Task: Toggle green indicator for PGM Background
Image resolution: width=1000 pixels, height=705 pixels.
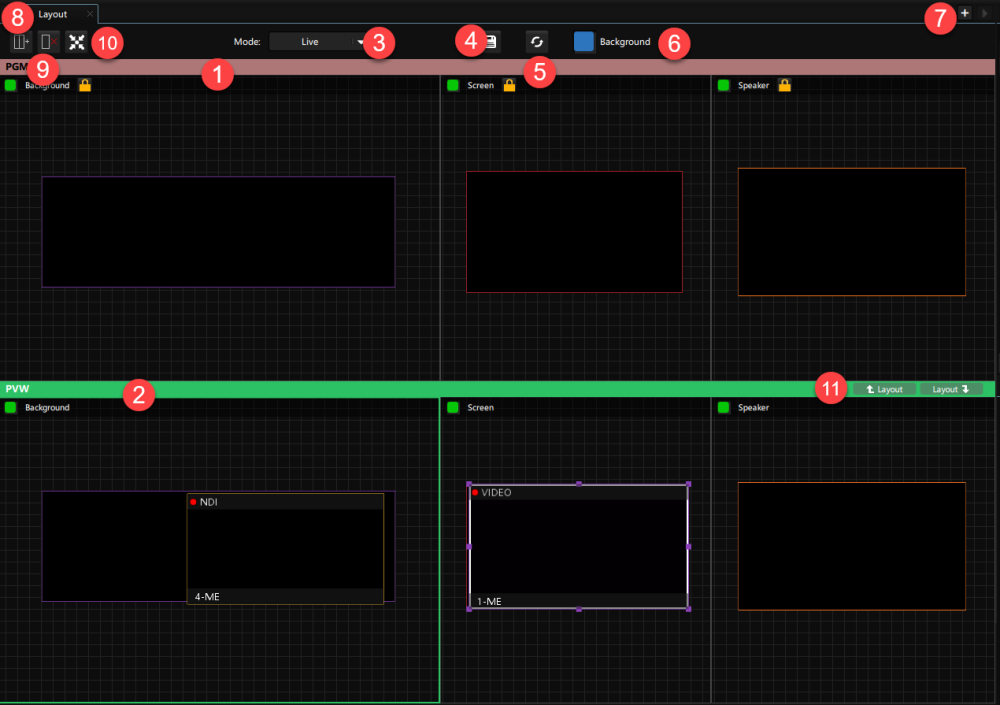Action: point(10,85)
